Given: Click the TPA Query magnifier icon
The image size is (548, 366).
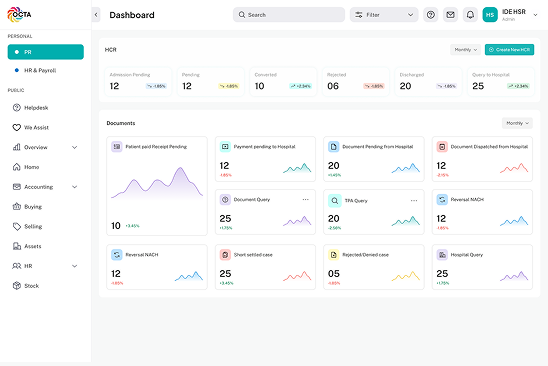Looking at the screenshot, I should (x=334, y=201).
